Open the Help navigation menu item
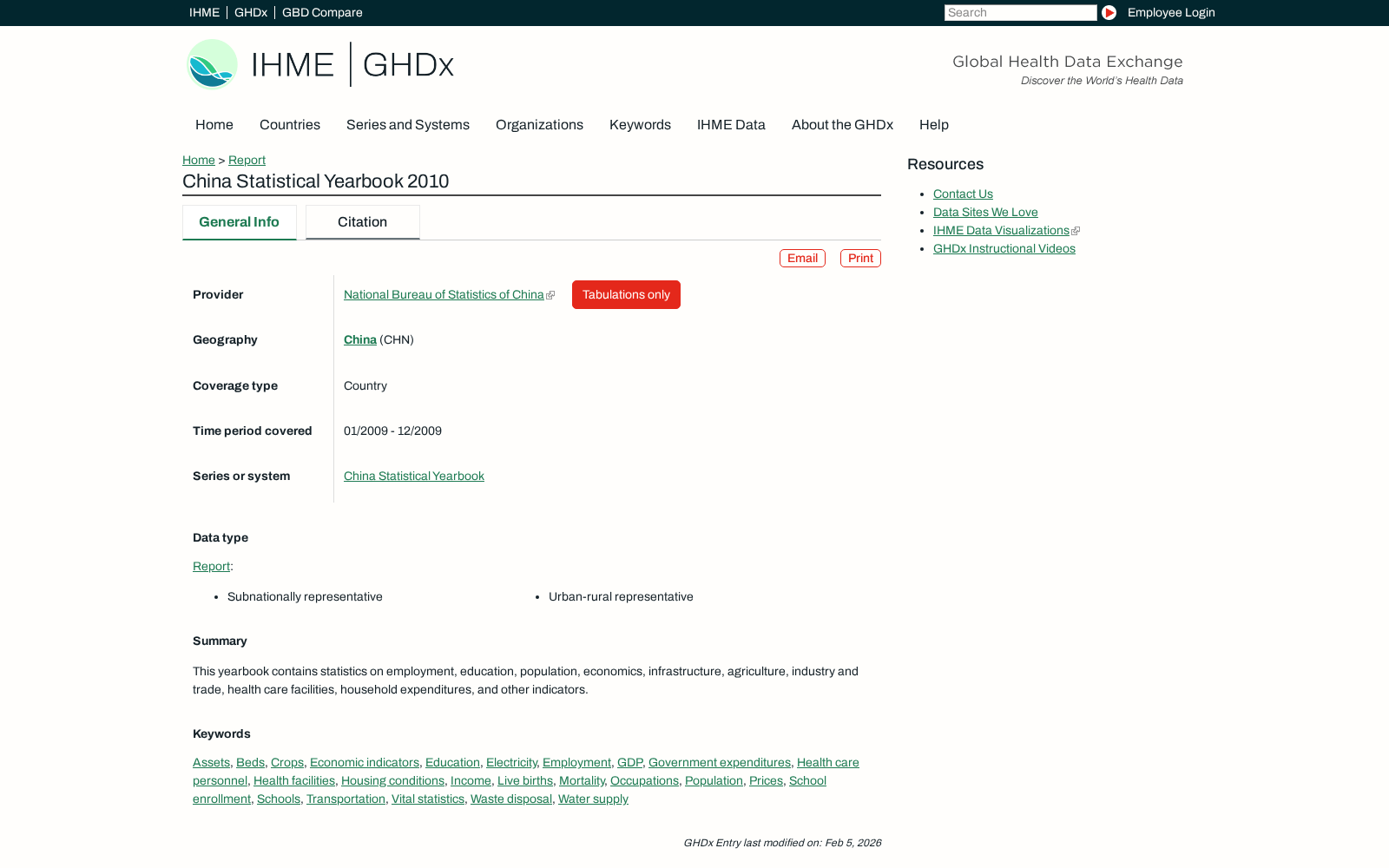The height and width of the screenshot is (868, 1389). point(934,125)
